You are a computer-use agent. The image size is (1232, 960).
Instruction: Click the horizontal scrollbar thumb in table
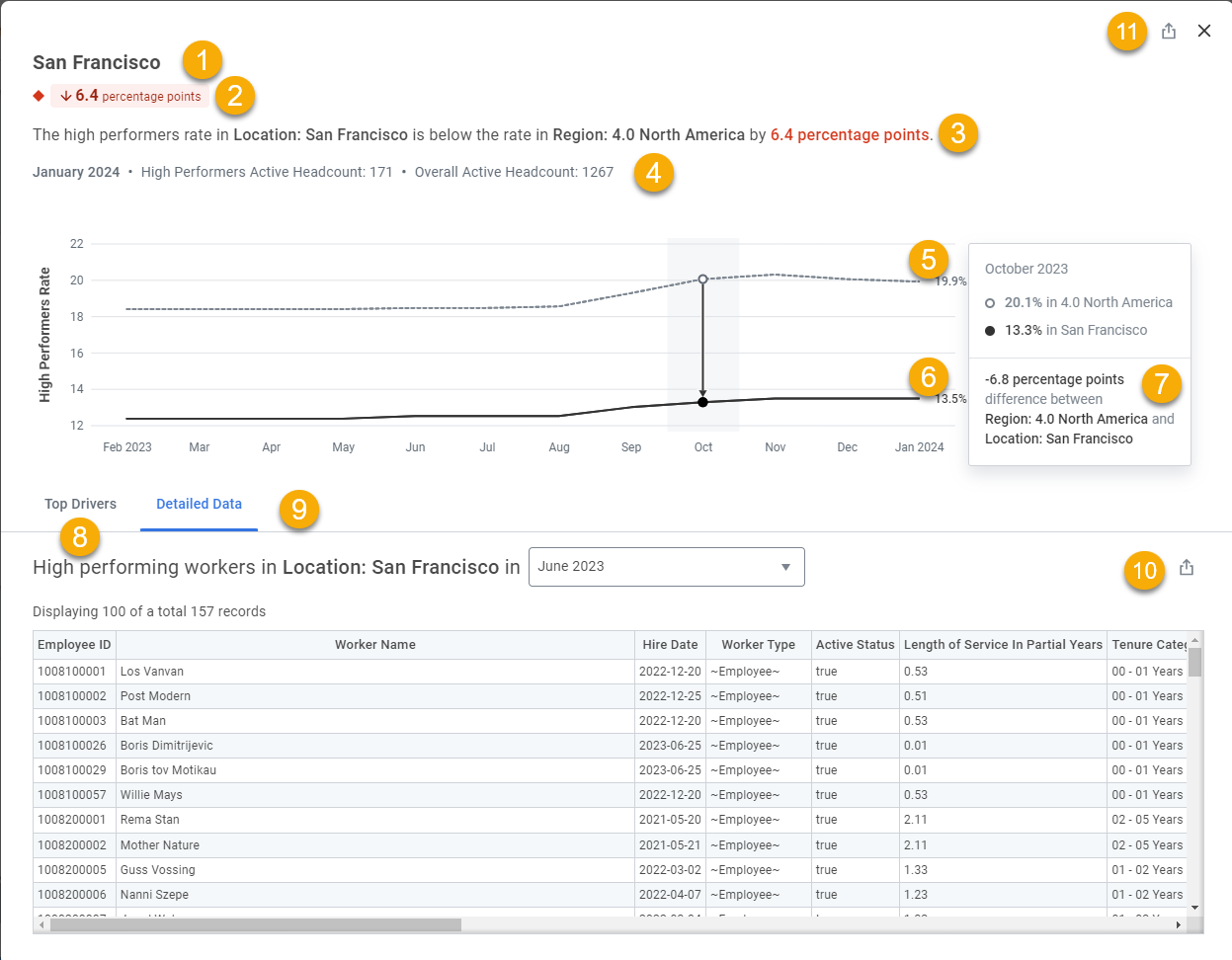point(256,925)
